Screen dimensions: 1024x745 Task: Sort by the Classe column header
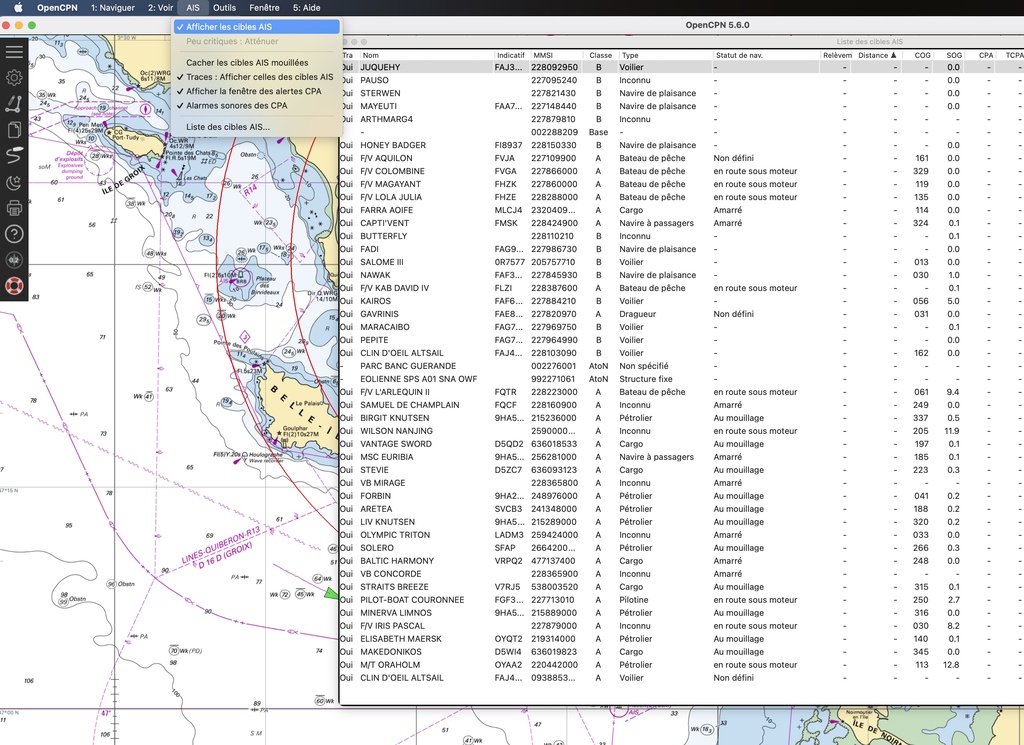point(600,55)
